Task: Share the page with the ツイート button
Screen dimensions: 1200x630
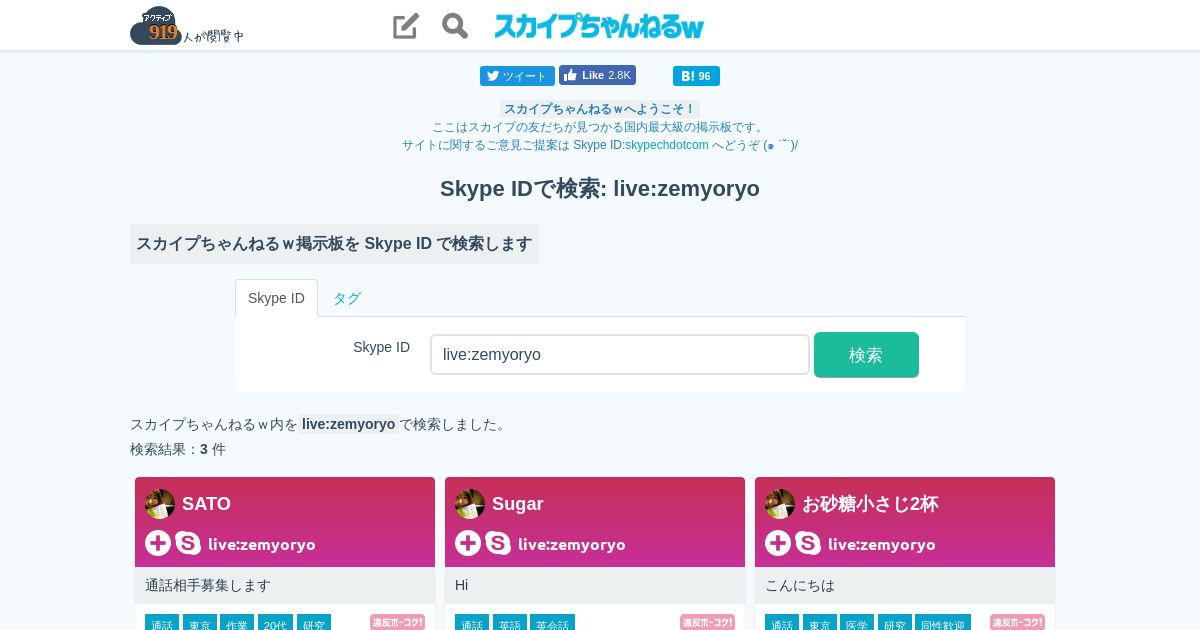Action: [x=517, y=76]
